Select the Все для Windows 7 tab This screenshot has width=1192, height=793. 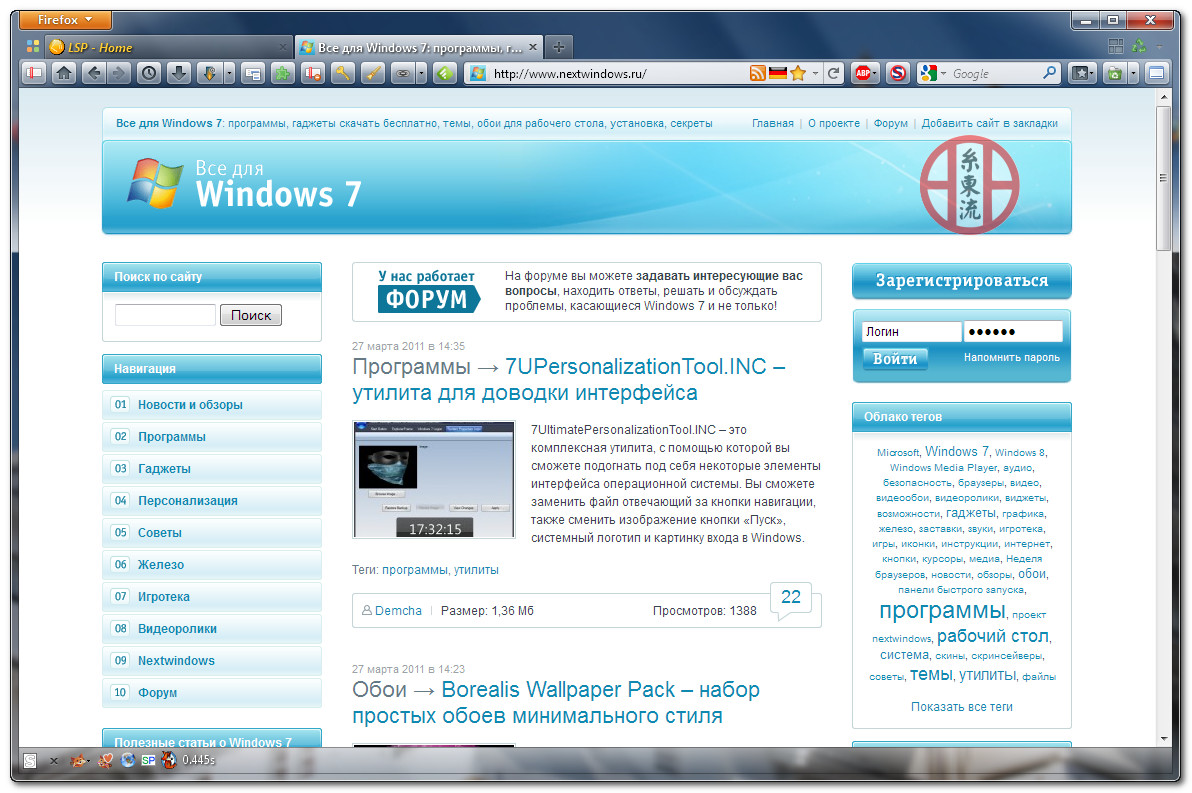click(x=419, y=47)
